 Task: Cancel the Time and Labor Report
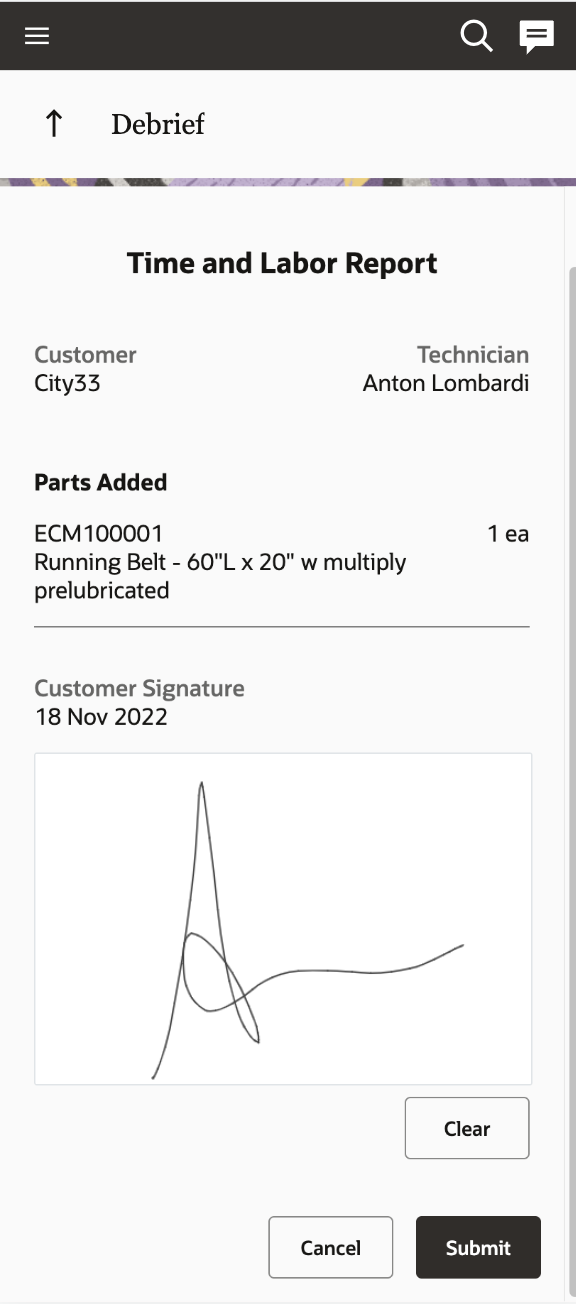pos(331,1247)
